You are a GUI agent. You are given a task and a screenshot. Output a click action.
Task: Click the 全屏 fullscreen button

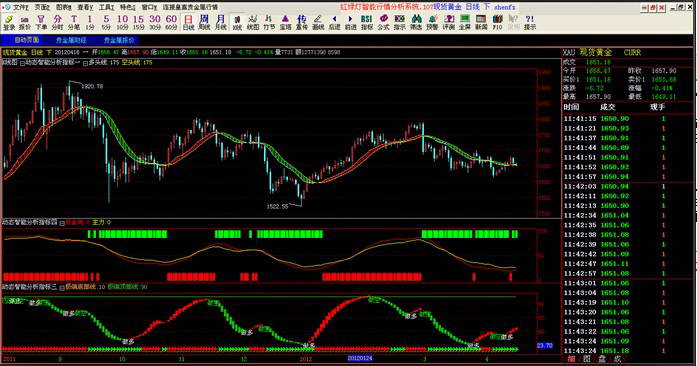tap(465, 22)
